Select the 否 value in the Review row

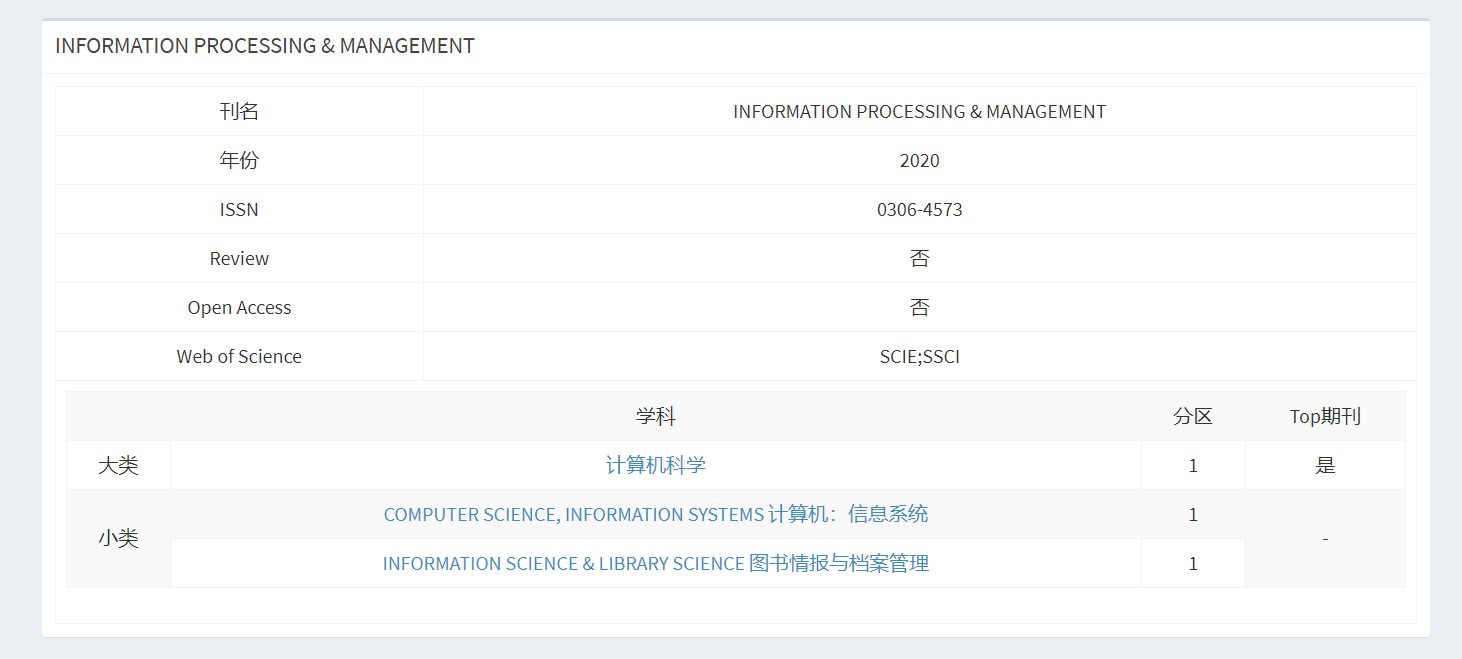(920, 258)
